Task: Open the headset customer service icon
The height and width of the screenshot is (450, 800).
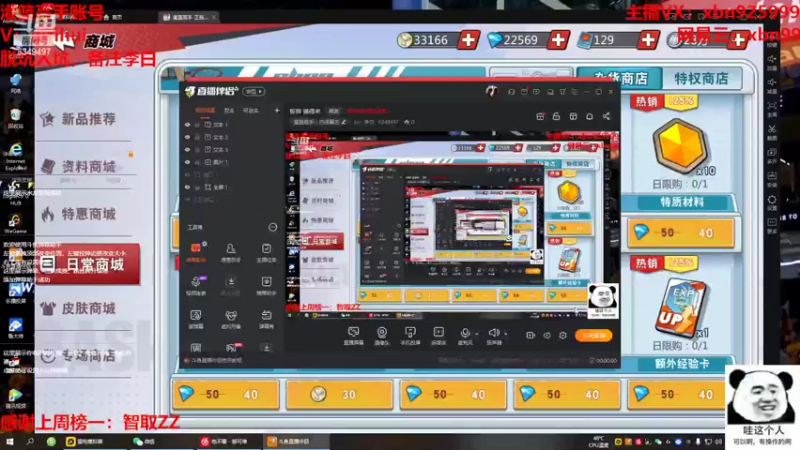Action: tap(511, 92)
